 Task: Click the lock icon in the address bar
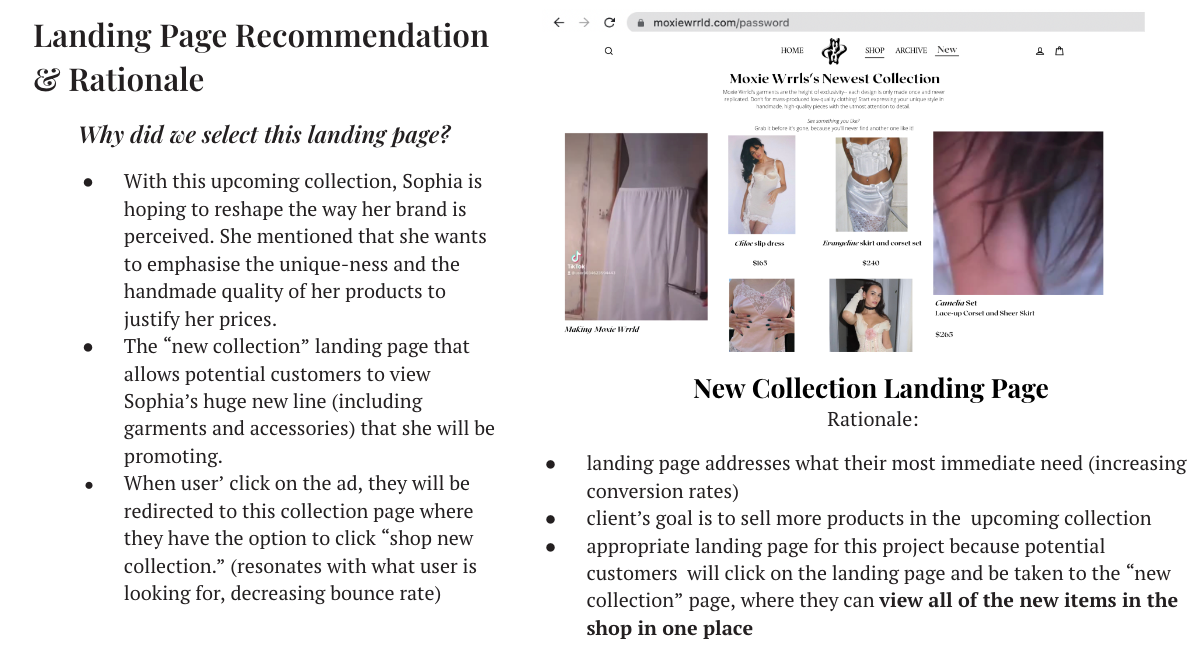click(641, 23)
